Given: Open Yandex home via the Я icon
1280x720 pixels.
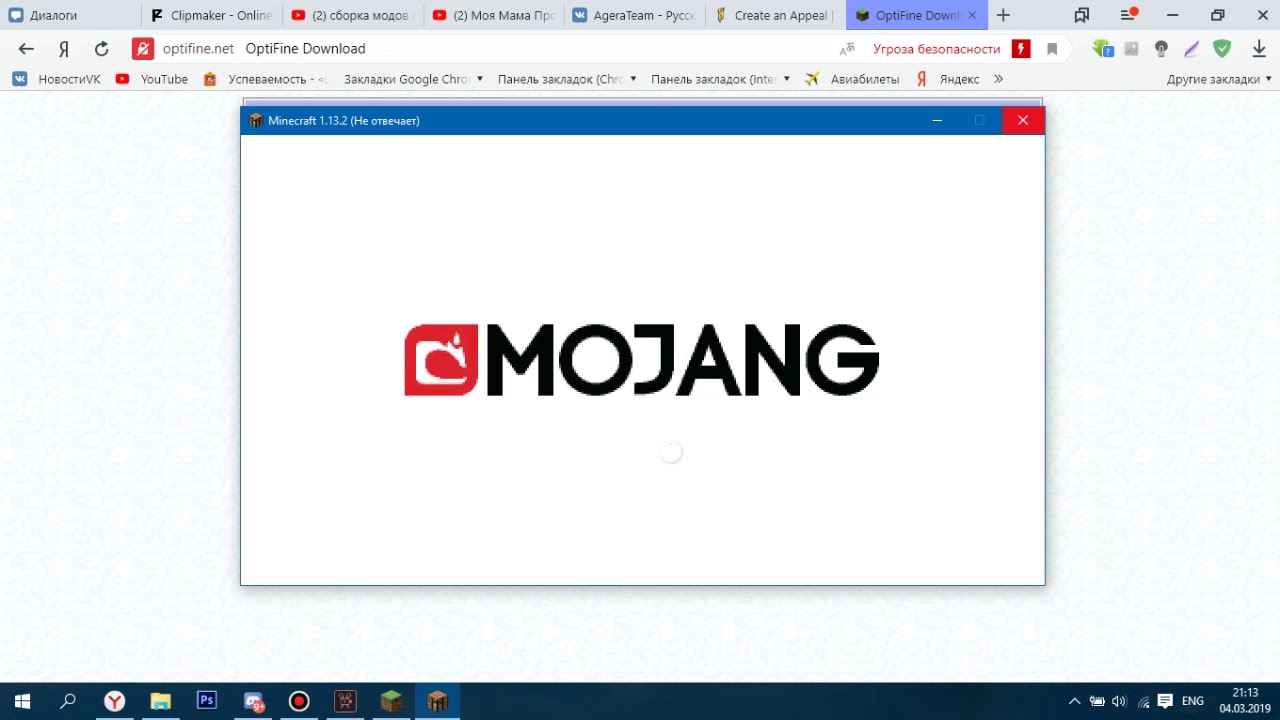Looking at the screenshot, I should pyautogui.click(x=64, y=48).
